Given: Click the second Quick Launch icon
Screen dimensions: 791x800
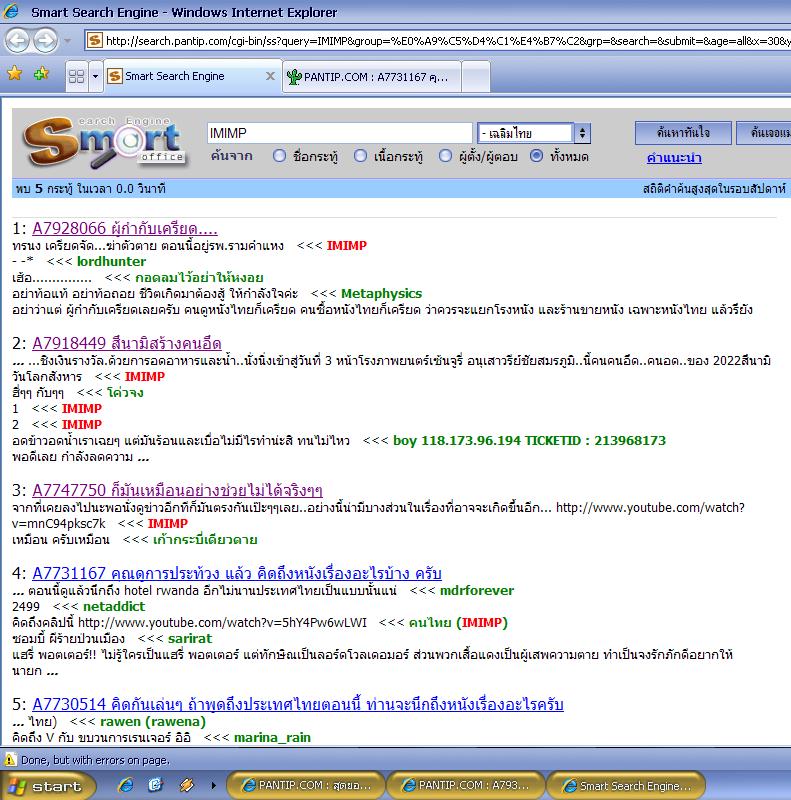Looking at the screenshot, I should tap(156, 785).
